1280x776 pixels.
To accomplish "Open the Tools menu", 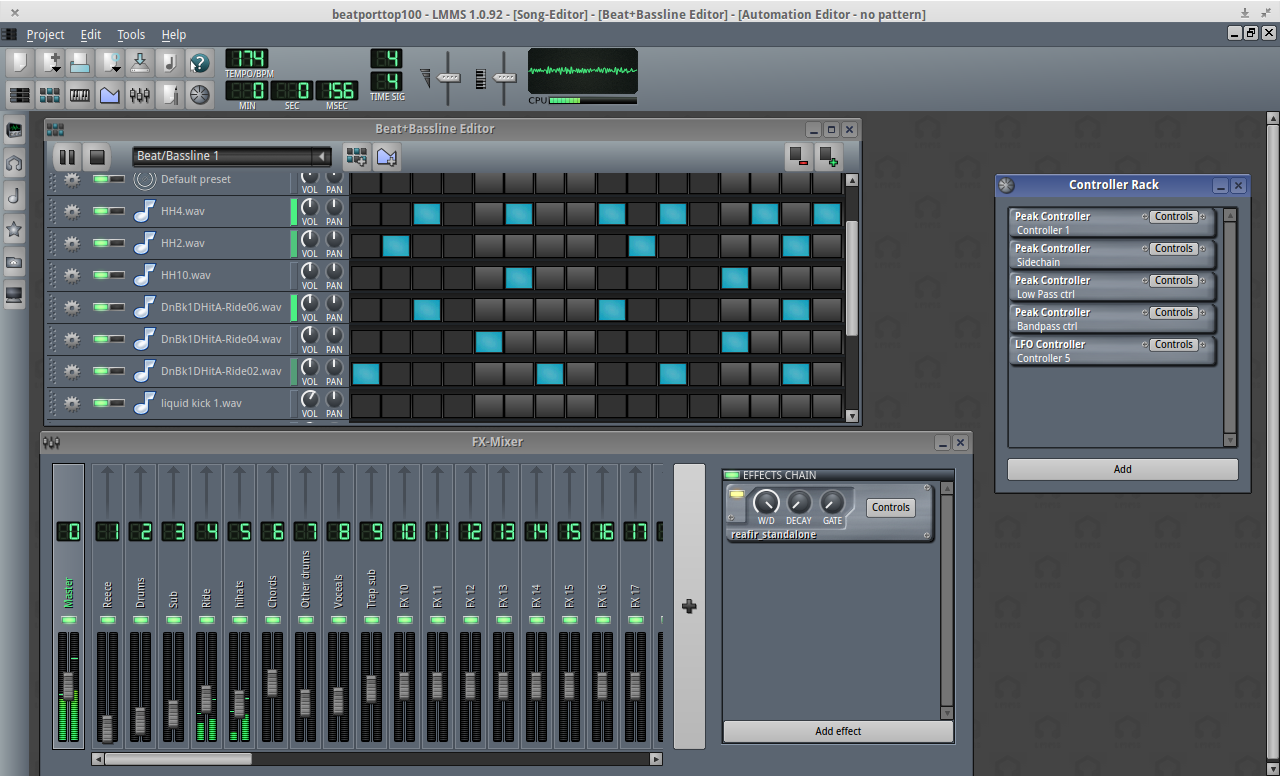I will [x=131, y=35].
